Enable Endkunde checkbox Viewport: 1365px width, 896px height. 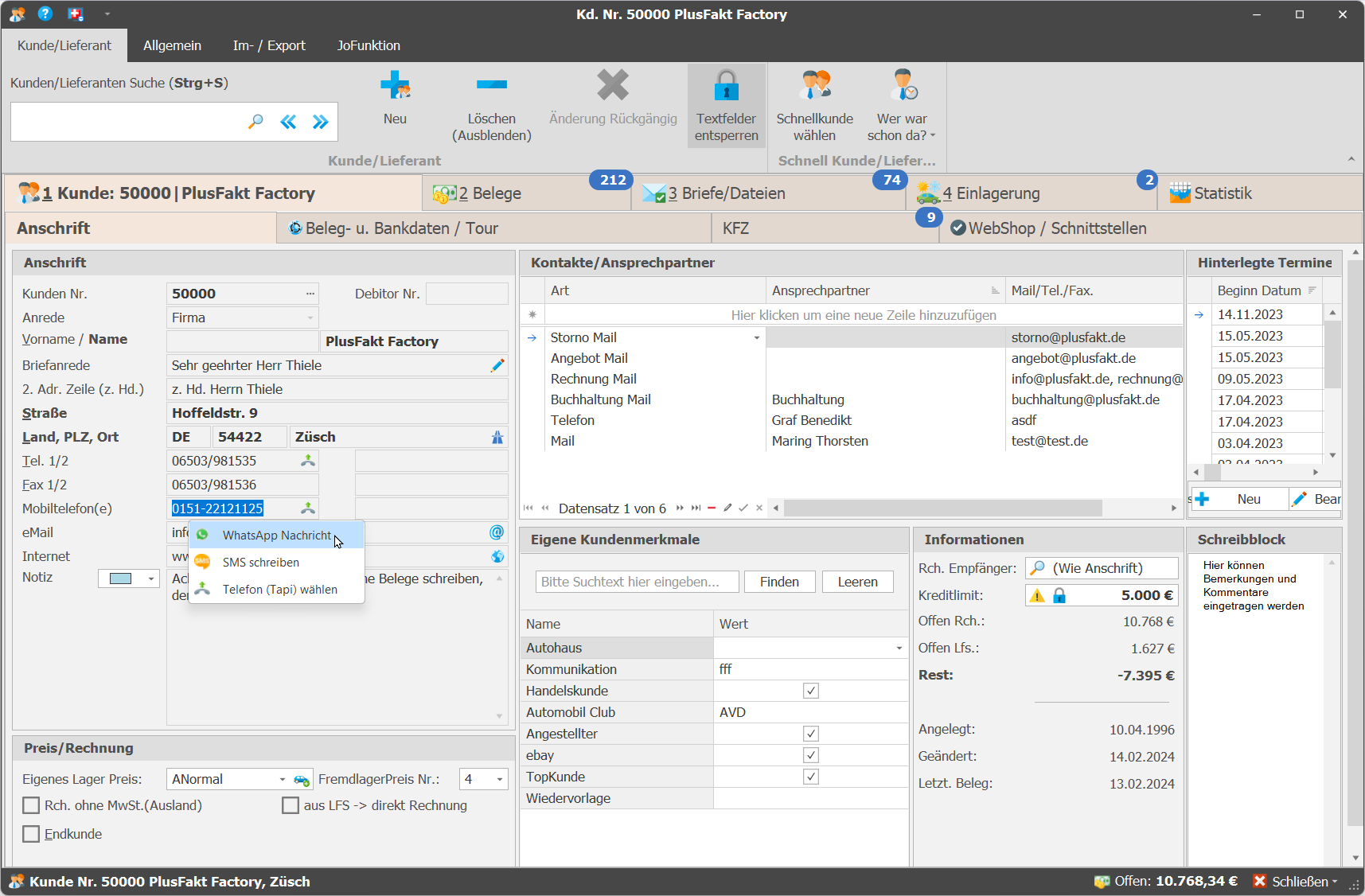[x=31, y=834]
